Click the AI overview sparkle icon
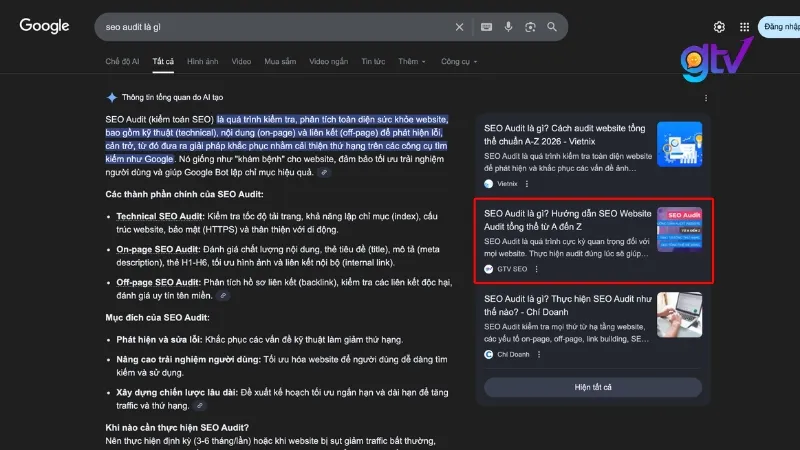800x450 pixels. click(112, 97)
